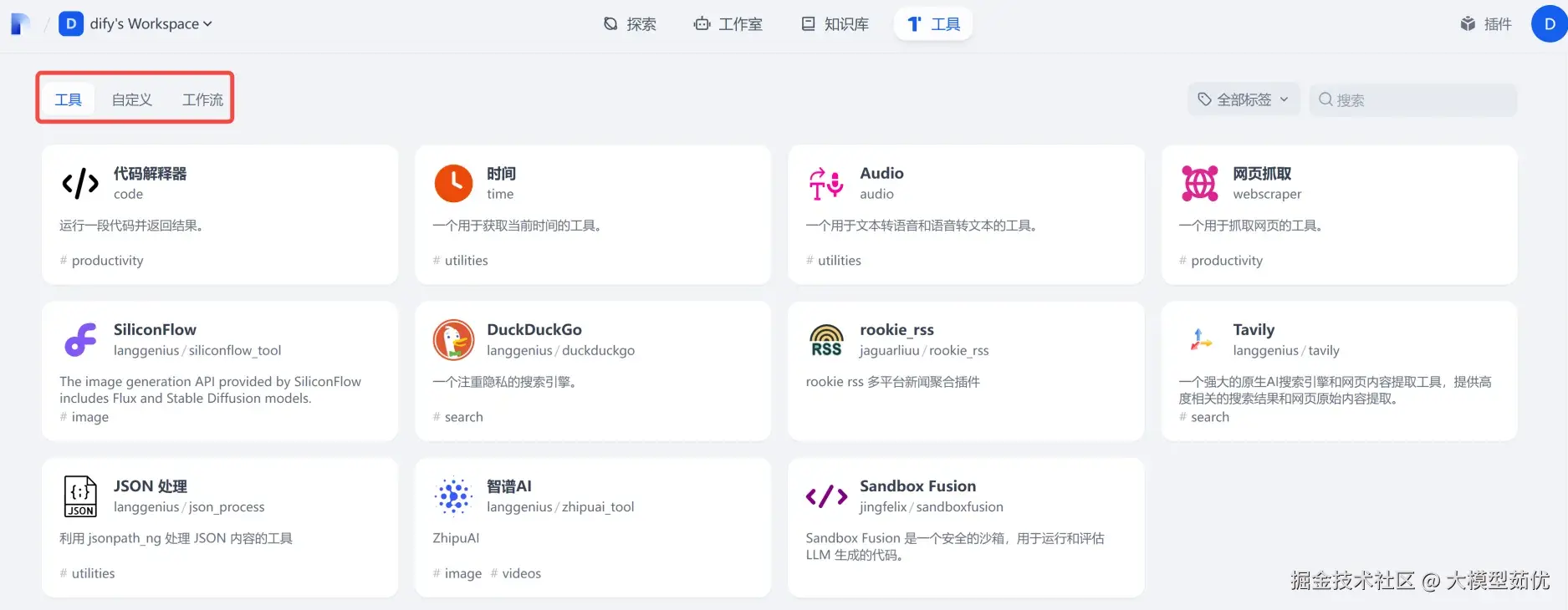Click the rookie rss 多平台新闻聚合插件 description
The width and height of the screenshot is (1568, 610).
click(892, 382)
